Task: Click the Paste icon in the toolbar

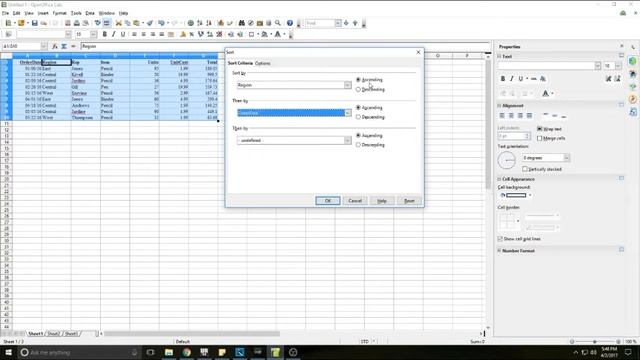Action: pos(136,23)
